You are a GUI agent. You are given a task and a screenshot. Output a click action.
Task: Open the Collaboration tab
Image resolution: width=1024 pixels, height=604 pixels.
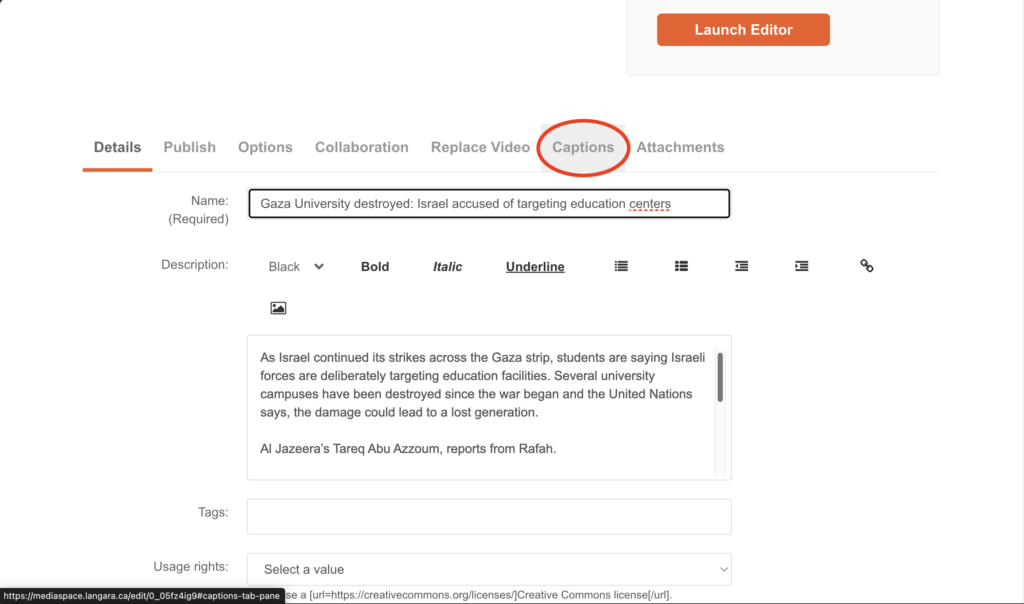pos(361,147)
